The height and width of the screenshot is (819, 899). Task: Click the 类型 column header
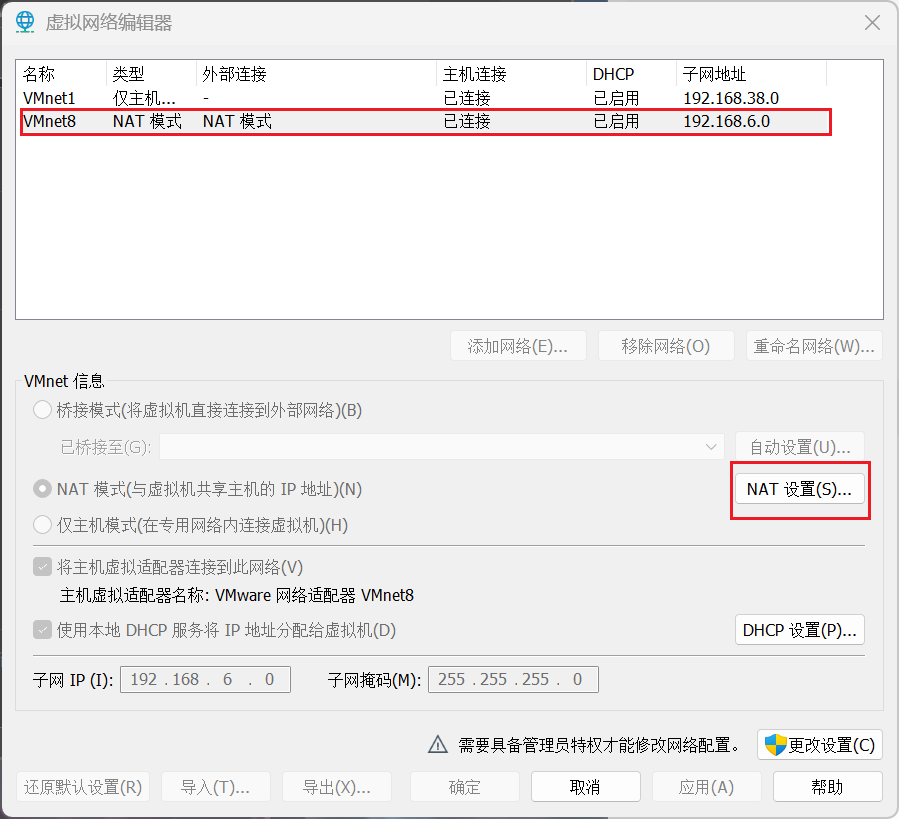(x=151, y=74)
